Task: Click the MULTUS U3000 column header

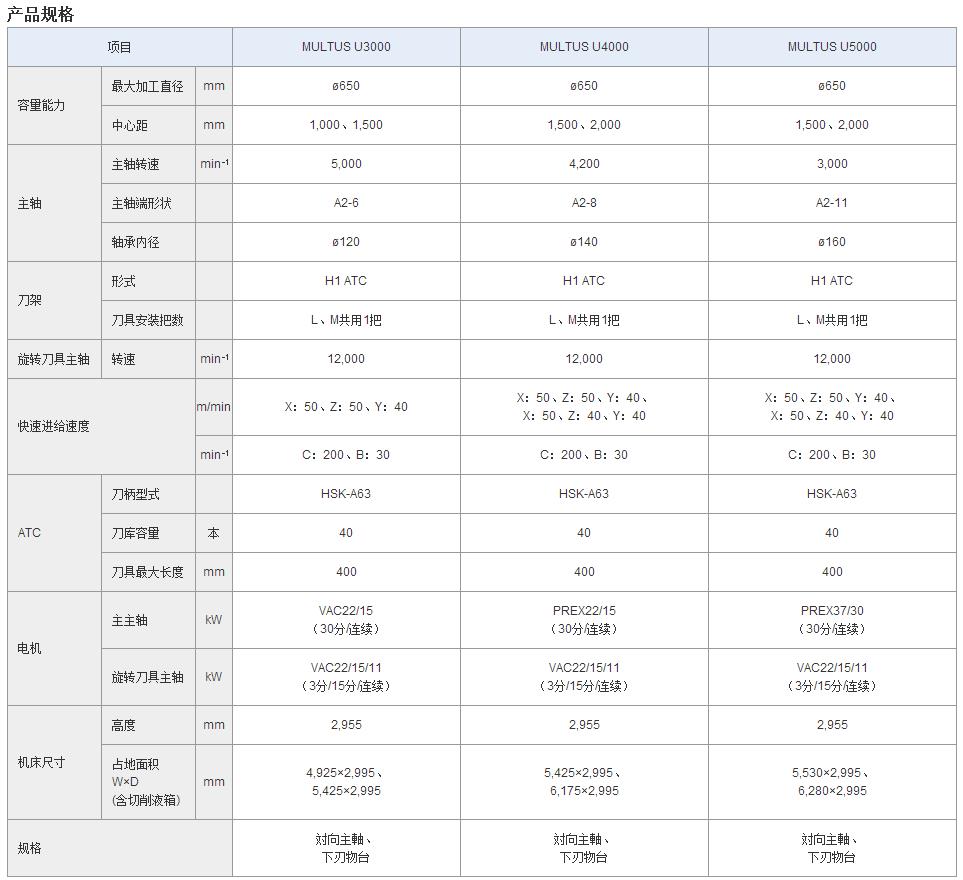Action: point(346,47)
